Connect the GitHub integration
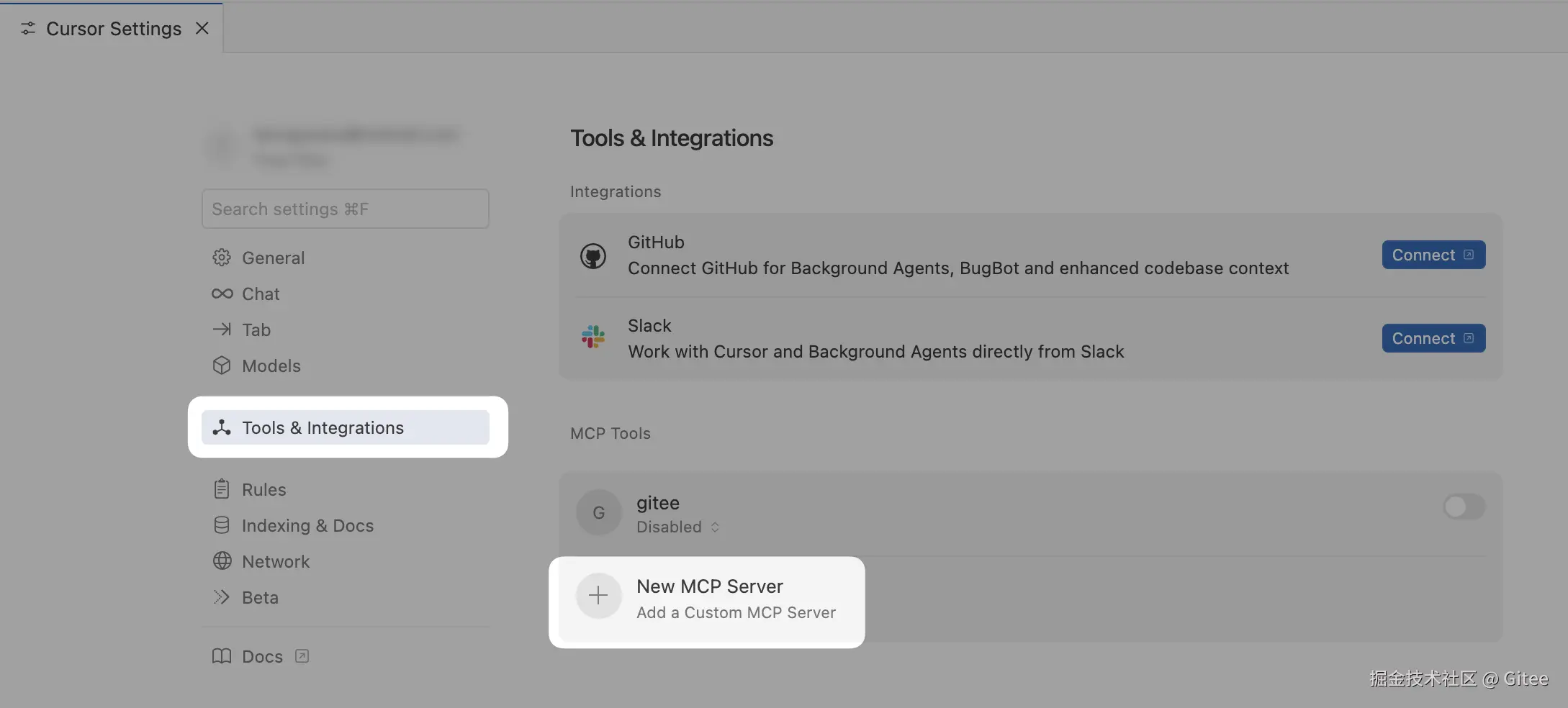 [1433, 255]
